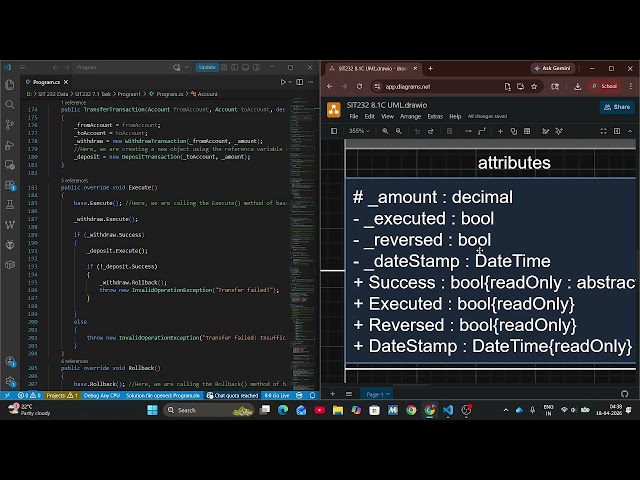
Task: Open the Testing flask icon in VS Code
Action: (10, 205)
